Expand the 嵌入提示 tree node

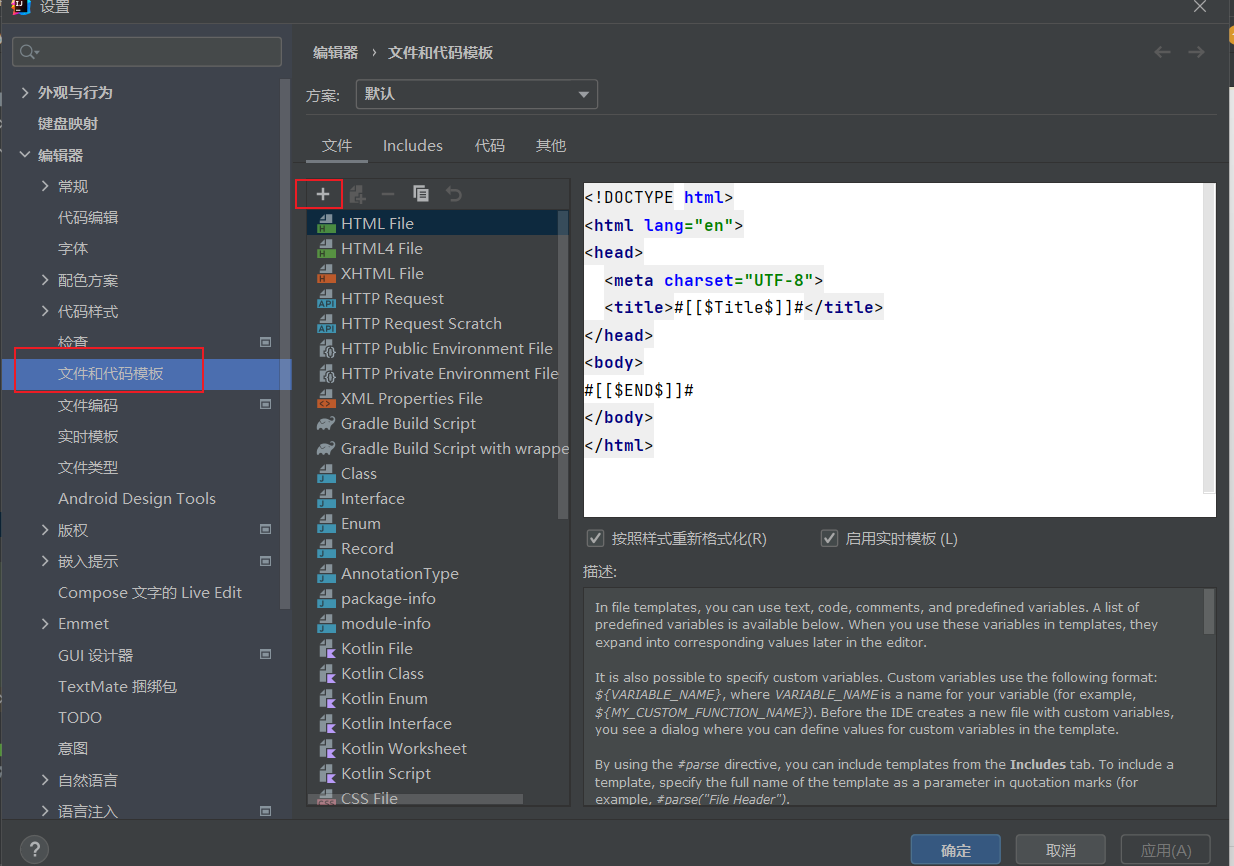pyautogui.click(x=45, y=561)
